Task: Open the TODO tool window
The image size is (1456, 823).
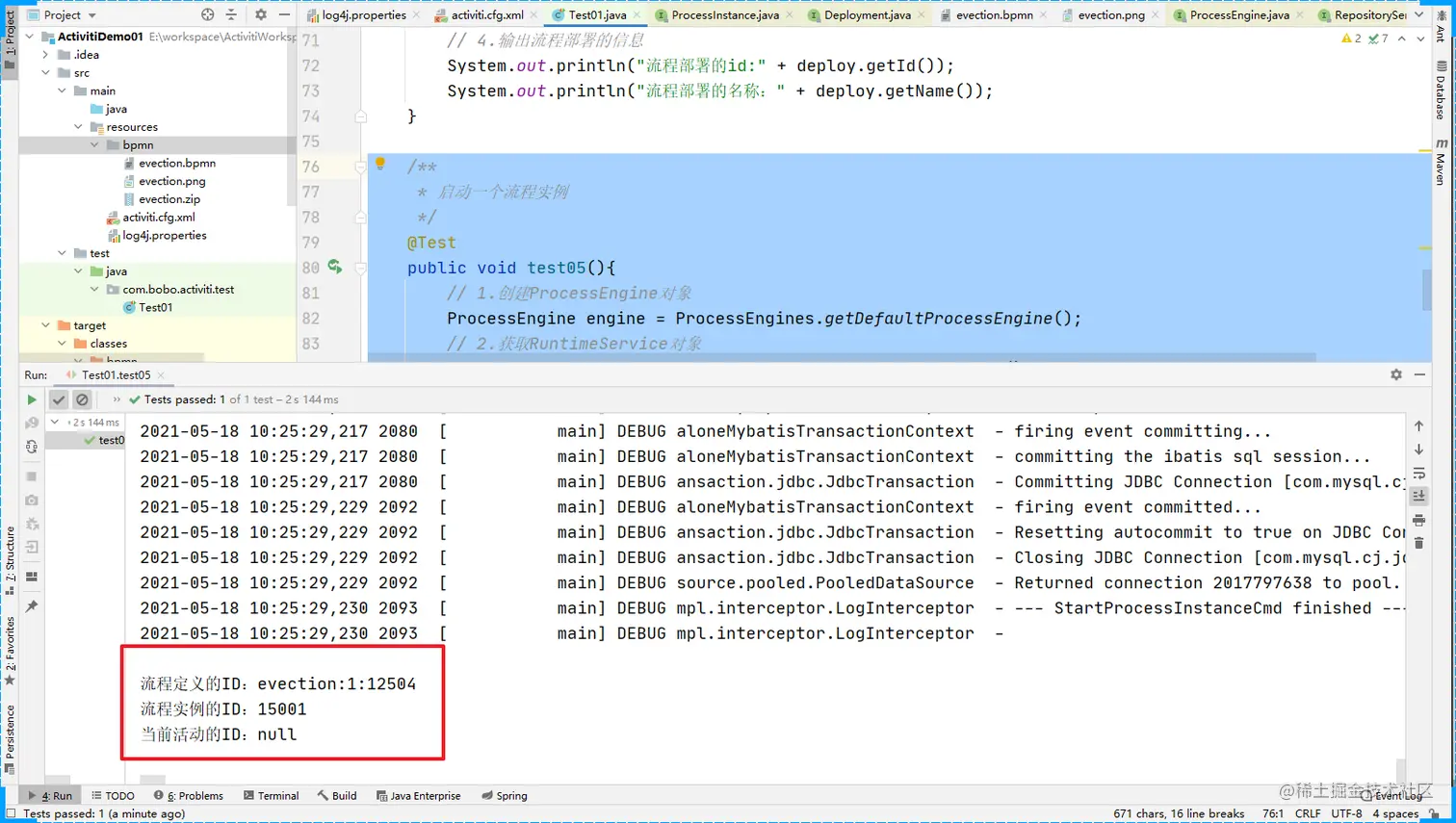Action: pyautogui.click(x=113, y=796)
